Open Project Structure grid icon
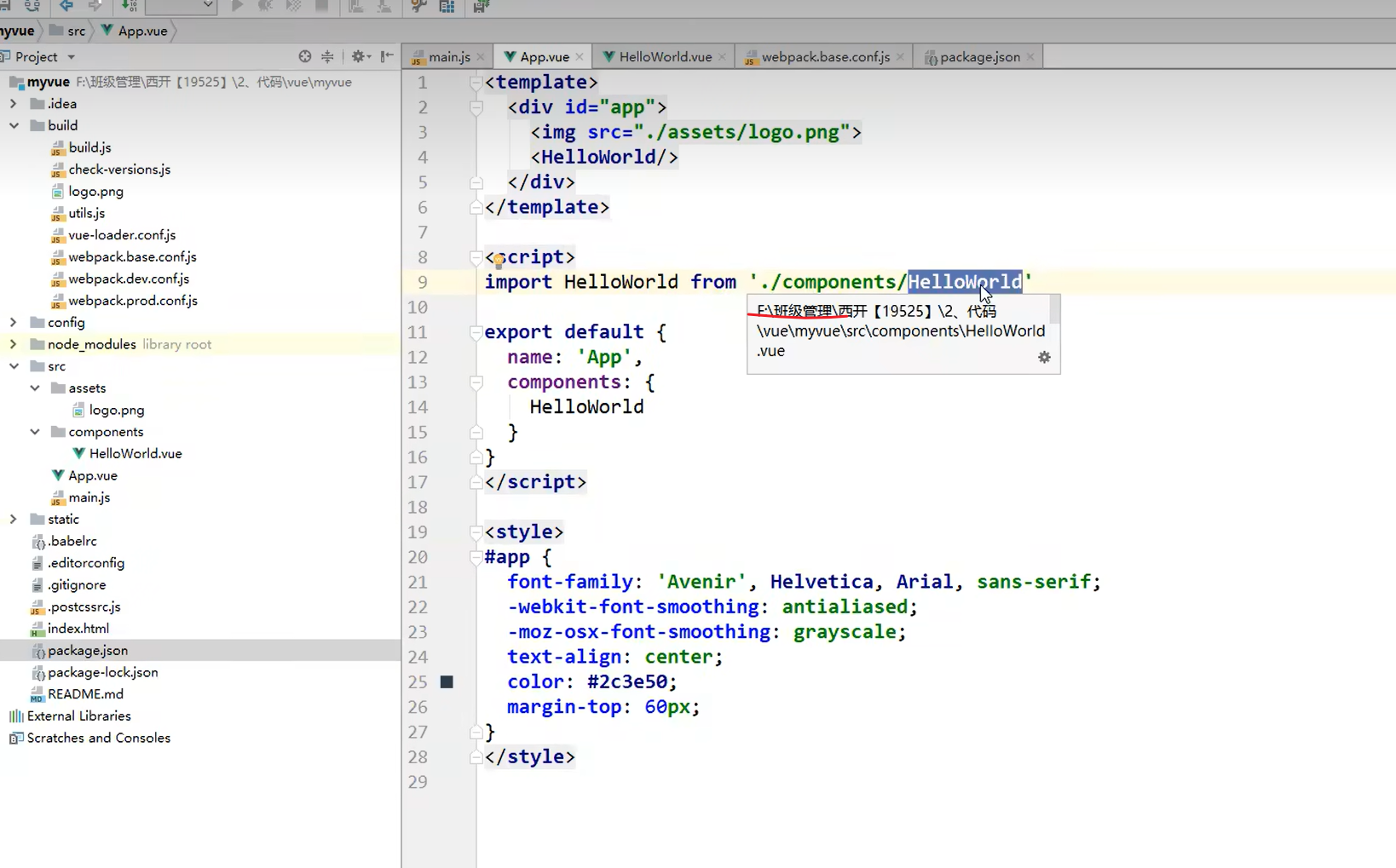Screen dimensions: 1396x868 pyautogui.click(x=447, y=6)
